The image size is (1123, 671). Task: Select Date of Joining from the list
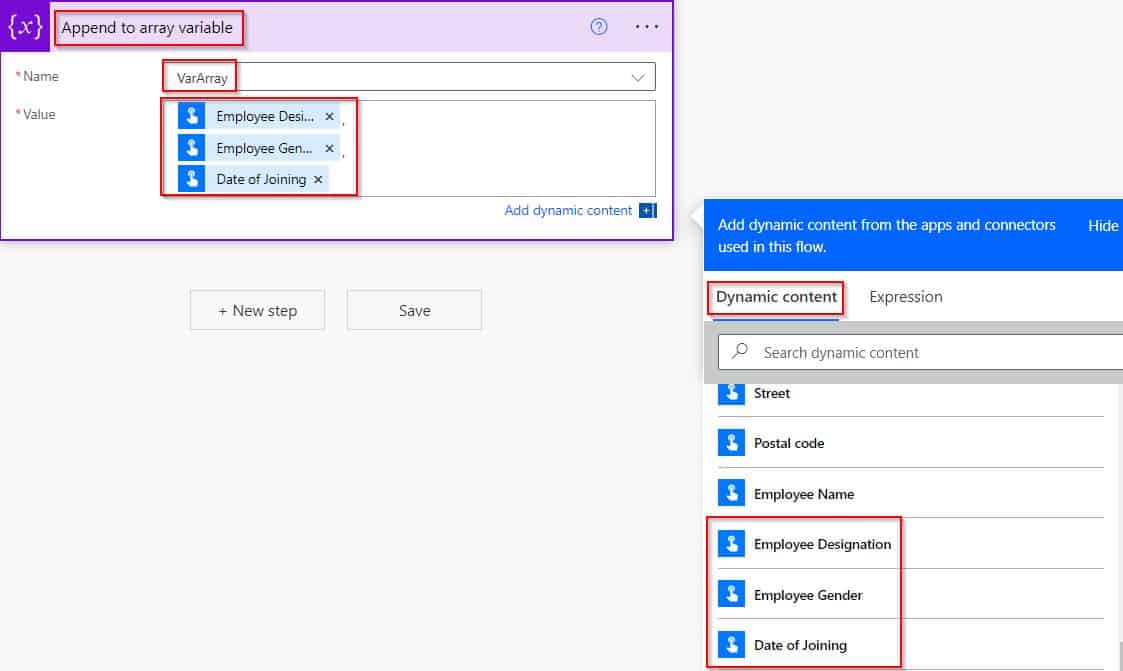click(911, 645)
